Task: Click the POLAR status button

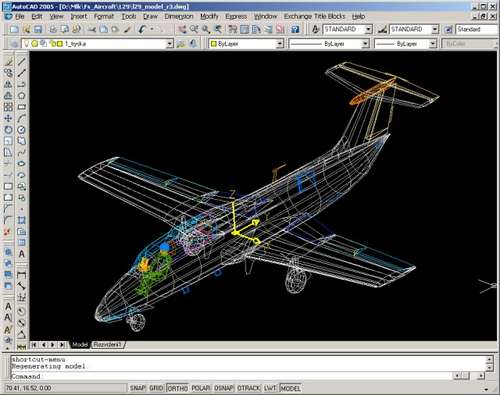Action: pos(201,388)
